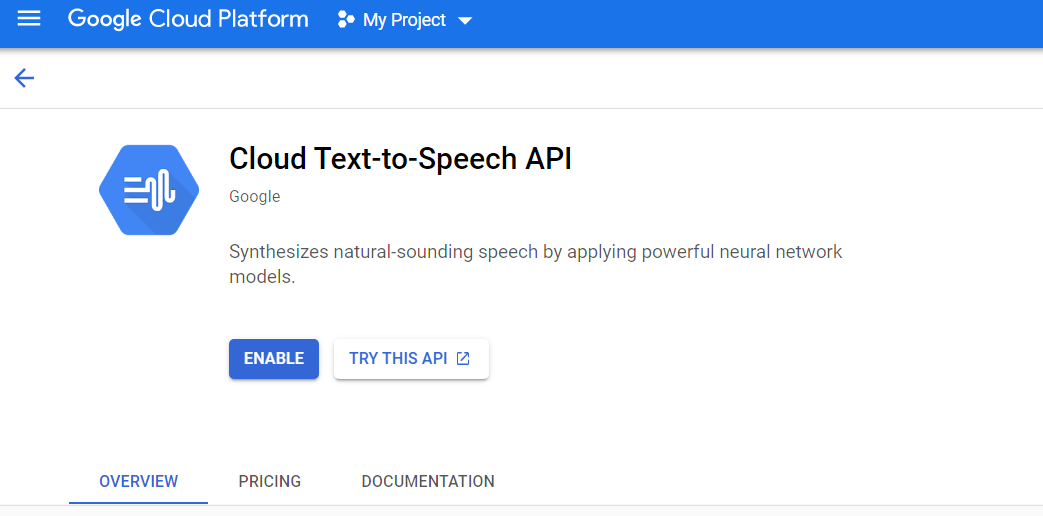Screen dimensions: 1043x516
Task: Click the Google publisher name under the title
Action: pyautogui.click(x=255, y=197)
